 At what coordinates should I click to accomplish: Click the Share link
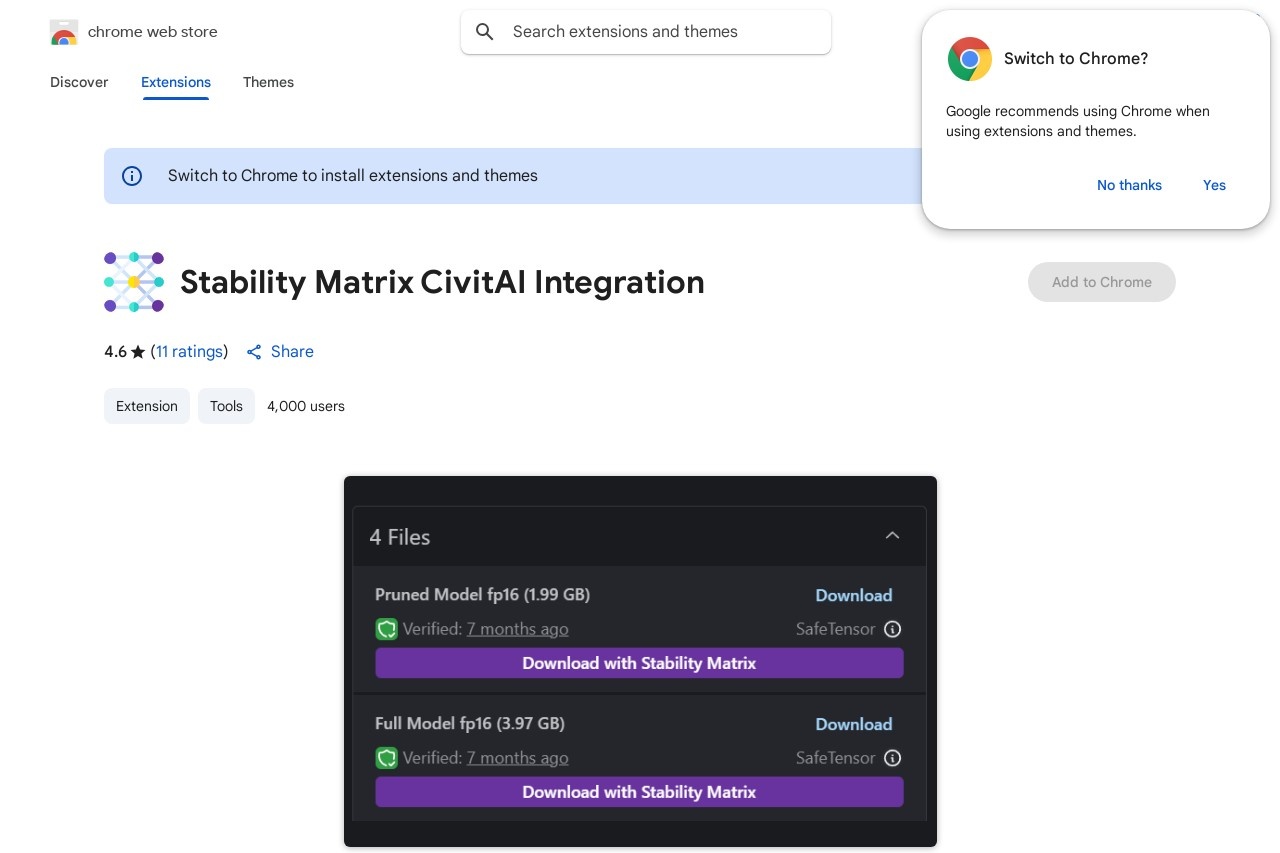click(292, 352)
